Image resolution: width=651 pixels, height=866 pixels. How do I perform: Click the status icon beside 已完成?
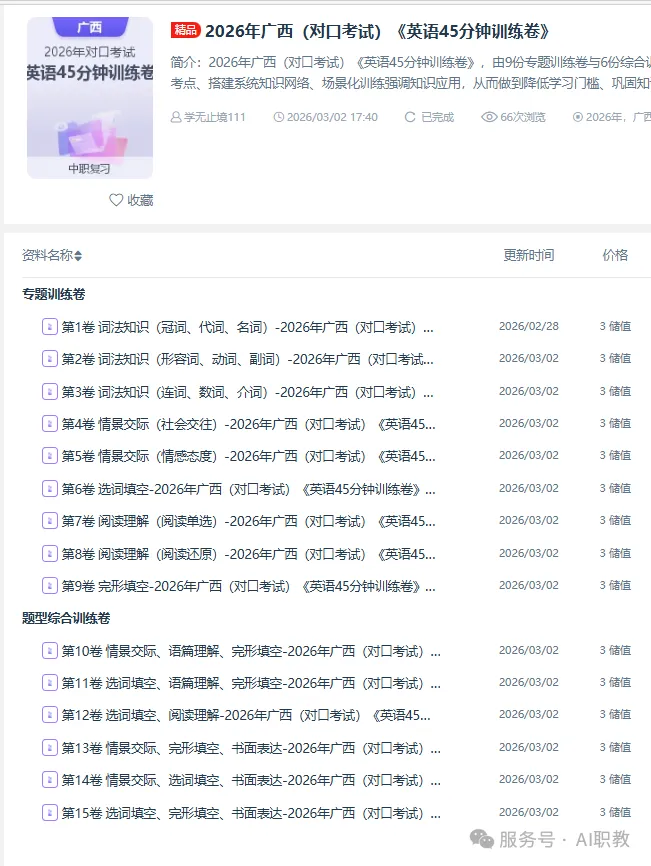tap(410, 117)
